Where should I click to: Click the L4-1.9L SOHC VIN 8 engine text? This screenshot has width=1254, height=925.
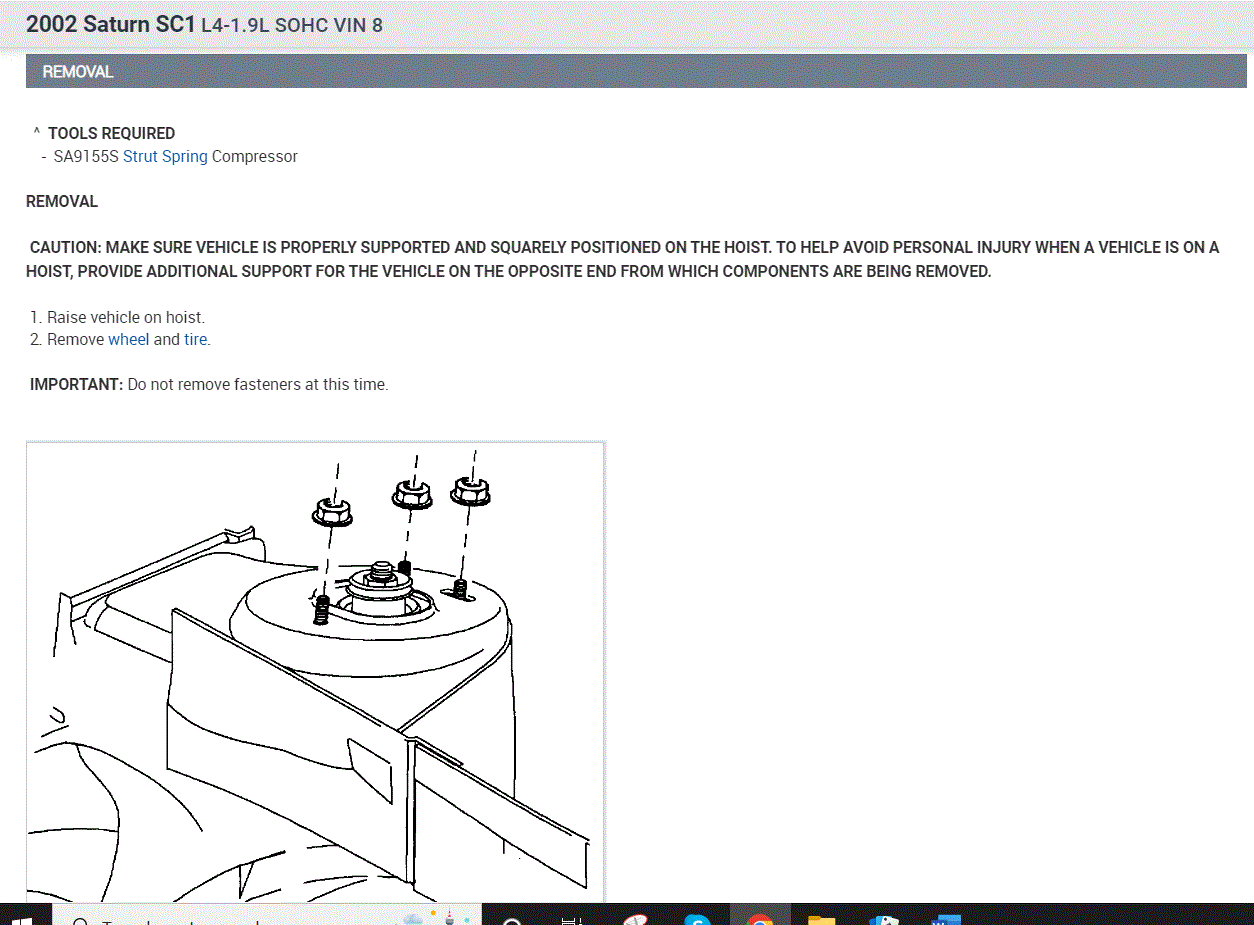[292, 25]
